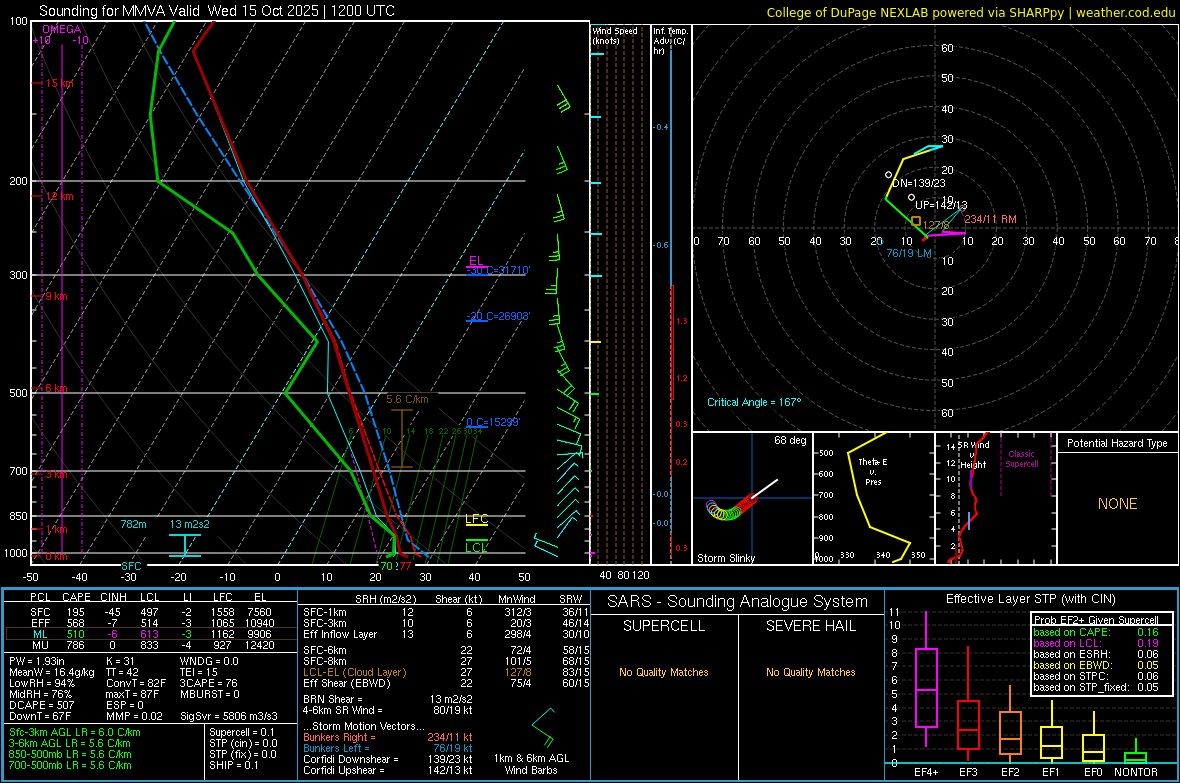Select the MU parcel row in the table
This screenshot has width=1180, height=783.
coord(151,644)
